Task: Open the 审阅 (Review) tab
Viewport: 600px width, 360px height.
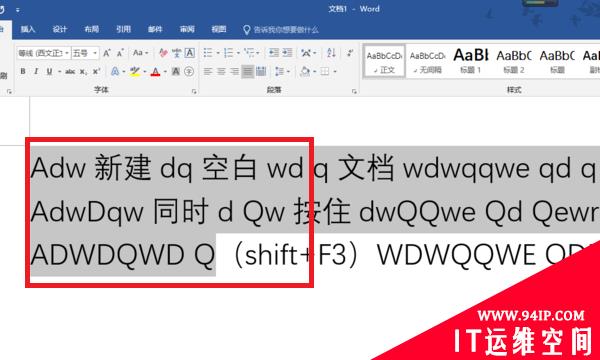Action: tap(187, 29)
